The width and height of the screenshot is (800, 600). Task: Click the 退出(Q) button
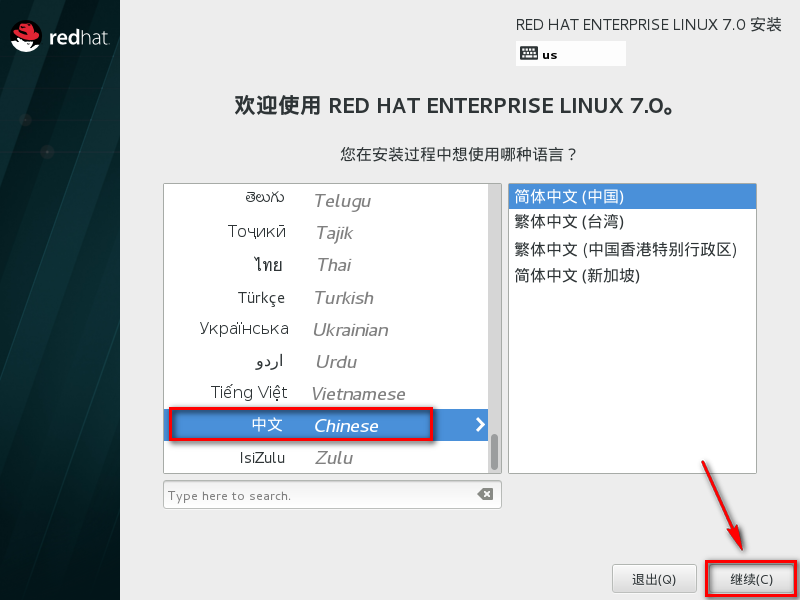654,578
